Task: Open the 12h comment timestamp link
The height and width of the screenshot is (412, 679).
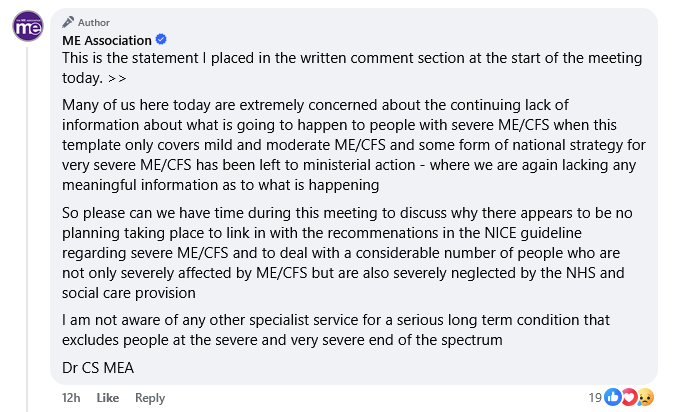Action: click(70, 398)
